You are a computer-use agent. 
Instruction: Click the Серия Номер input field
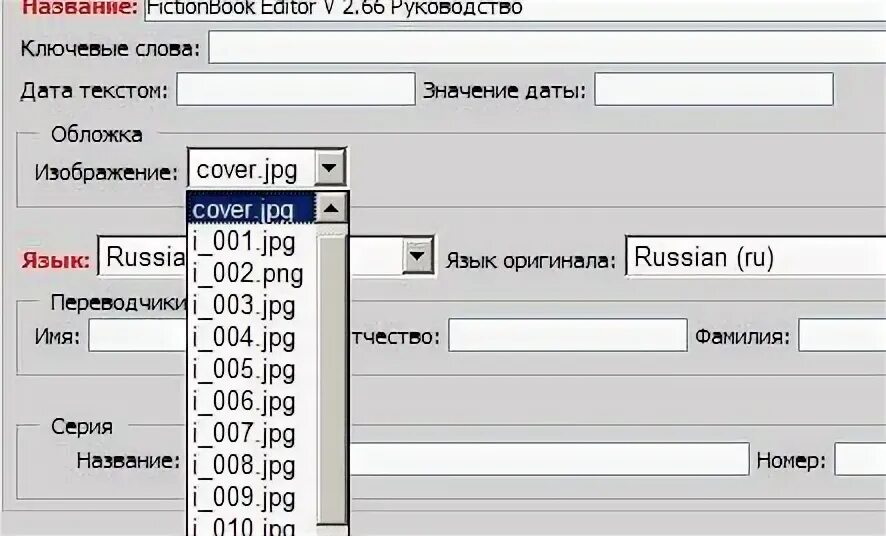click(860, 459)
